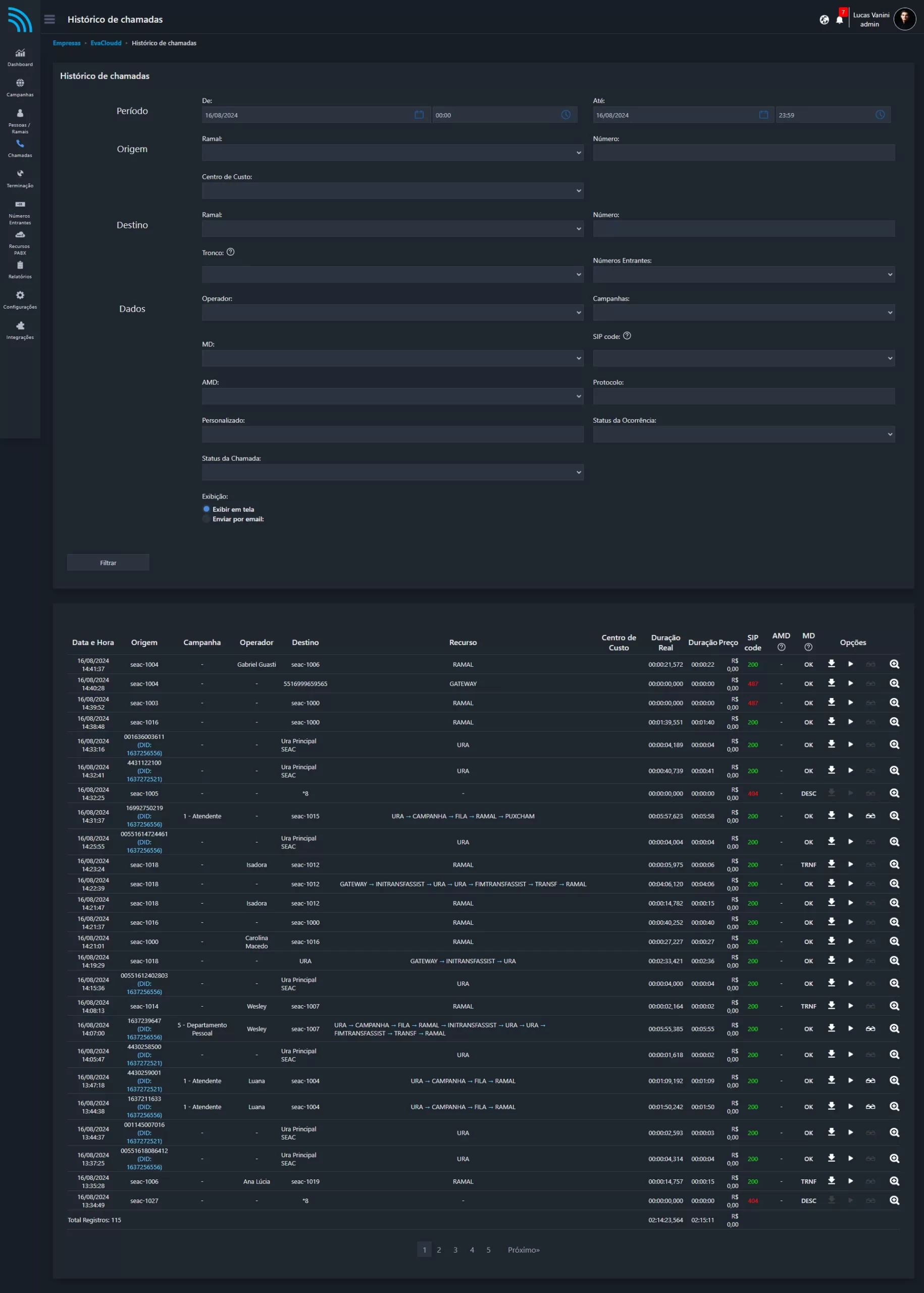The image size is (924, 1293).
Task: Open the Centro de Custo dropdown
Action: (392, 190)
